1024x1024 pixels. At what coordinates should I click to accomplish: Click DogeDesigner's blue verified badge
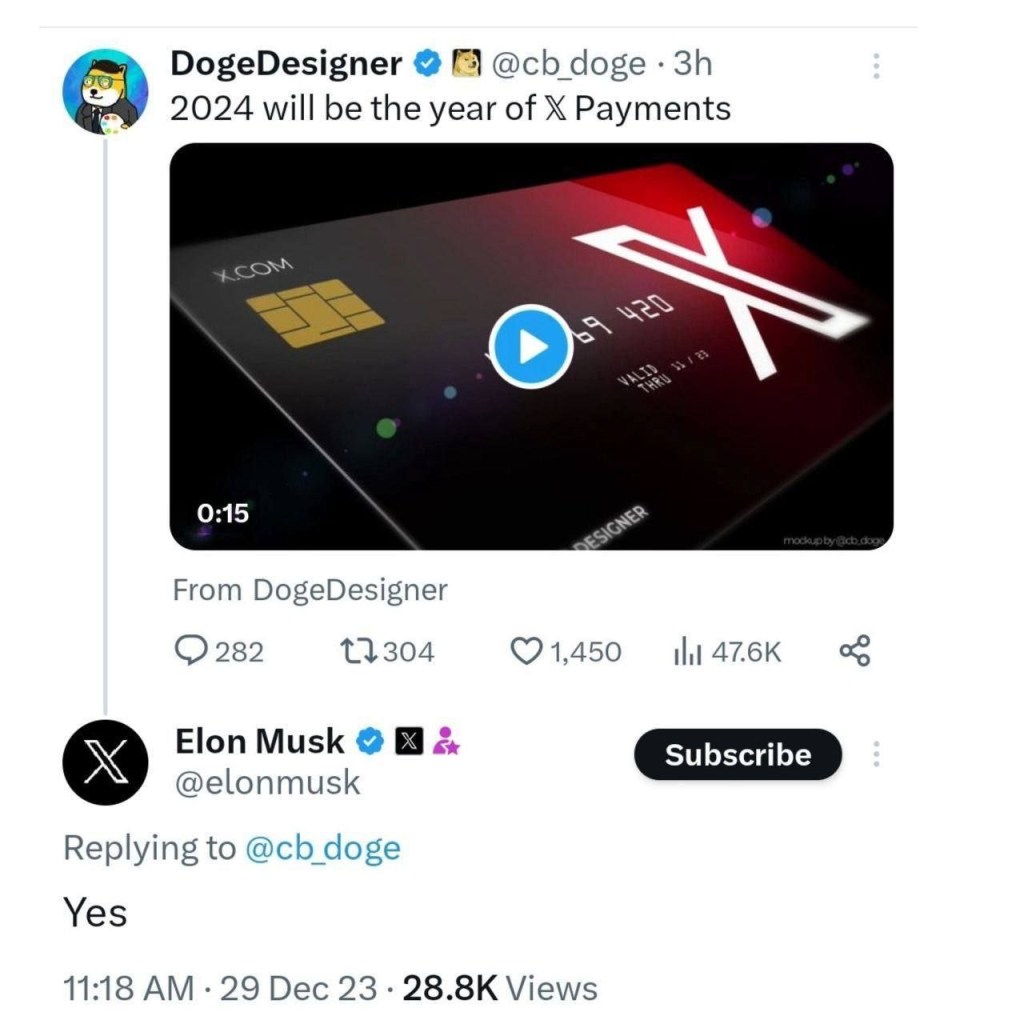[428, 64]
